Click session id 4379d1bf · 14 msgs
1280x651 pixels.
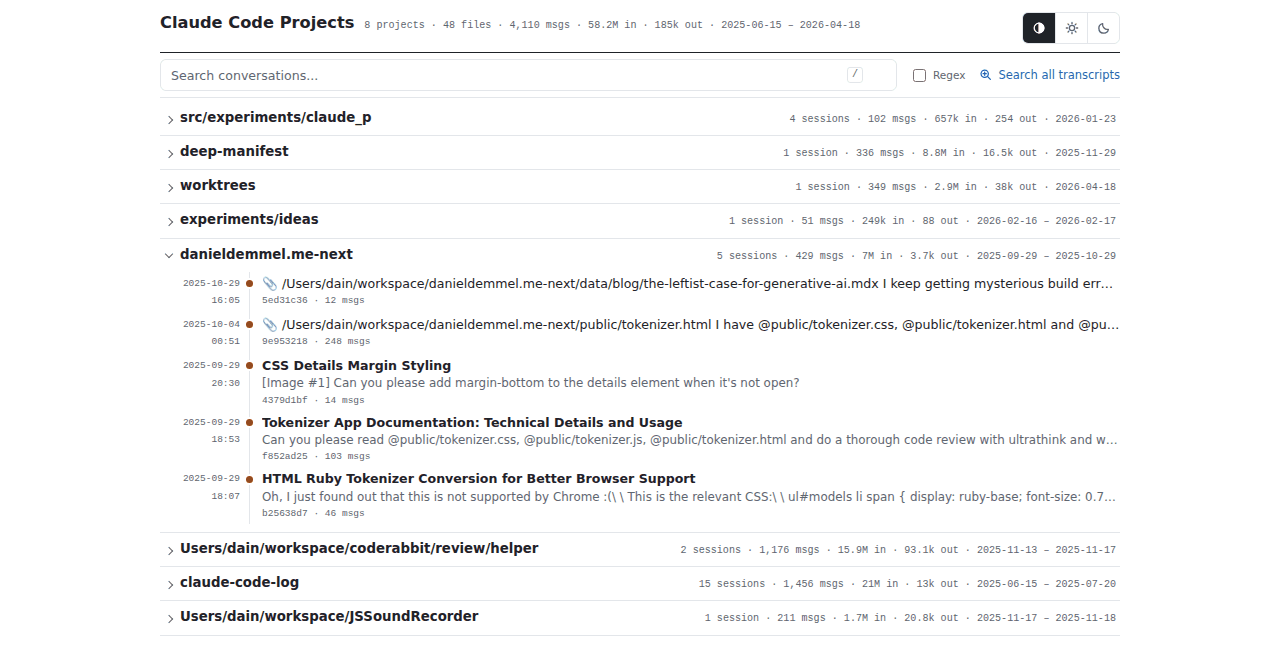(313, 400)
